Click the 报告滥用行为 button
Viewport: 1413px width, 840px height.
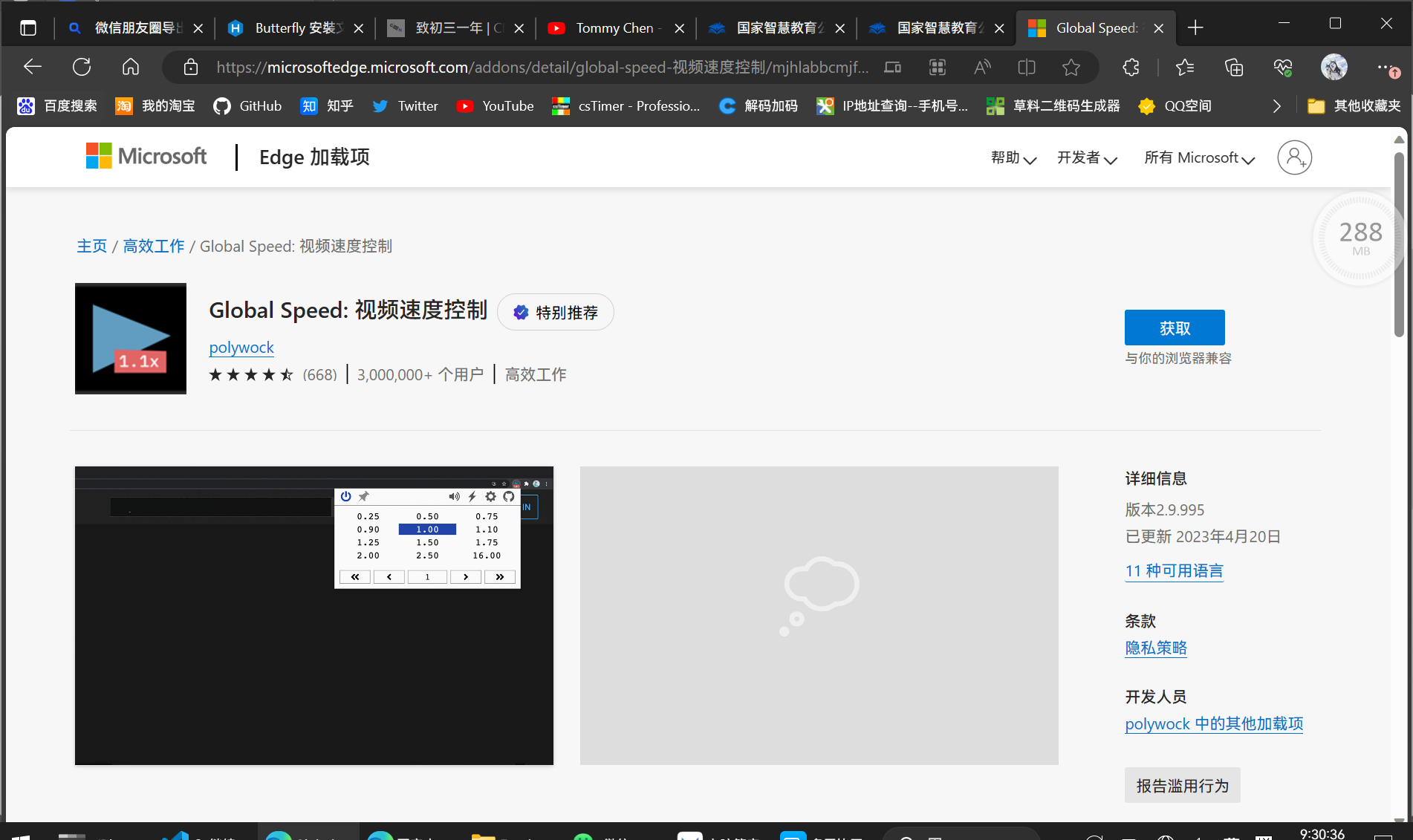click(1182, 785)
